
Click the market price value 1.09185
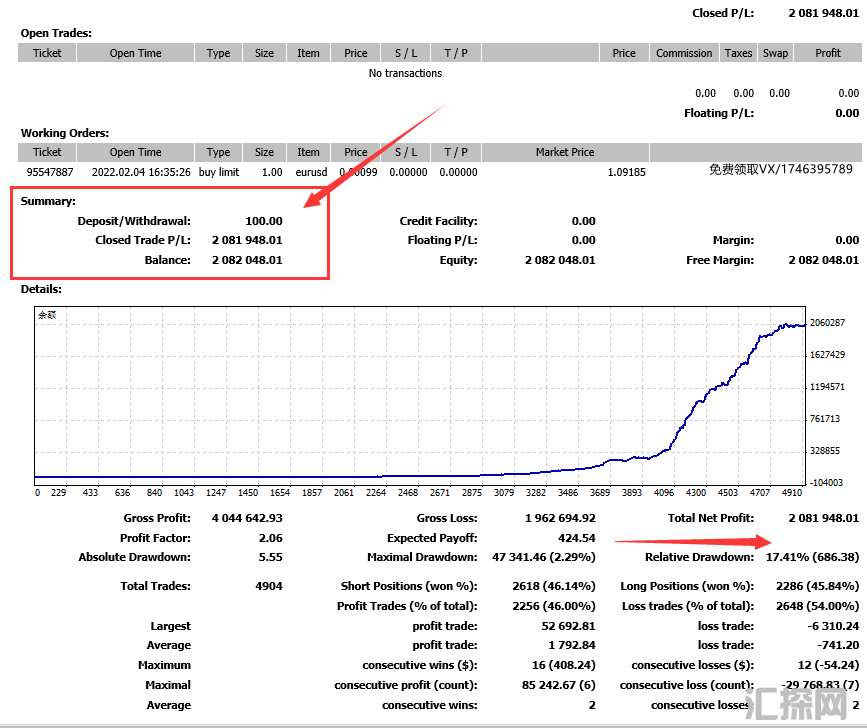click(626, 172)
